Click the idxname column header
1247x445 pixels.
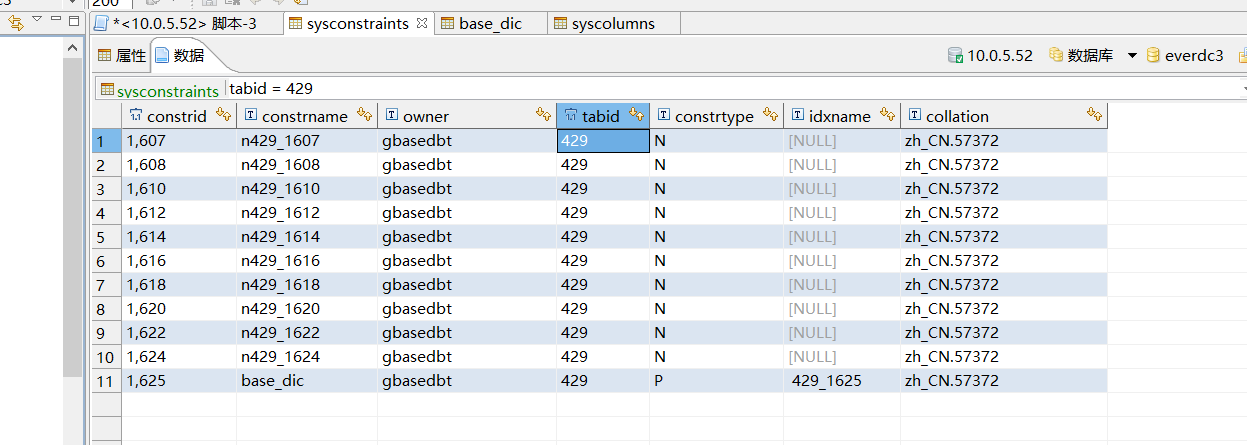pos(840,116)
